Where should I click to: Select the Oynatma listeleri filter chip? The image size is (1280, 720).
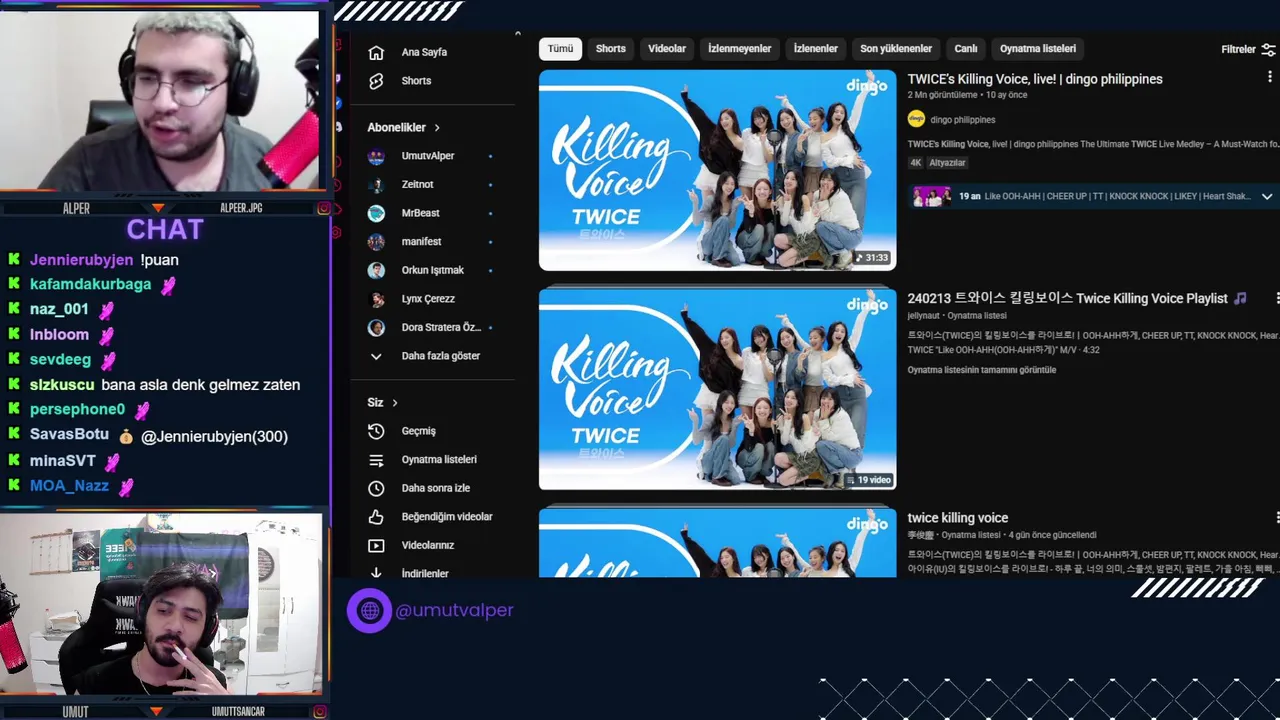click(x=1038, y=49)
